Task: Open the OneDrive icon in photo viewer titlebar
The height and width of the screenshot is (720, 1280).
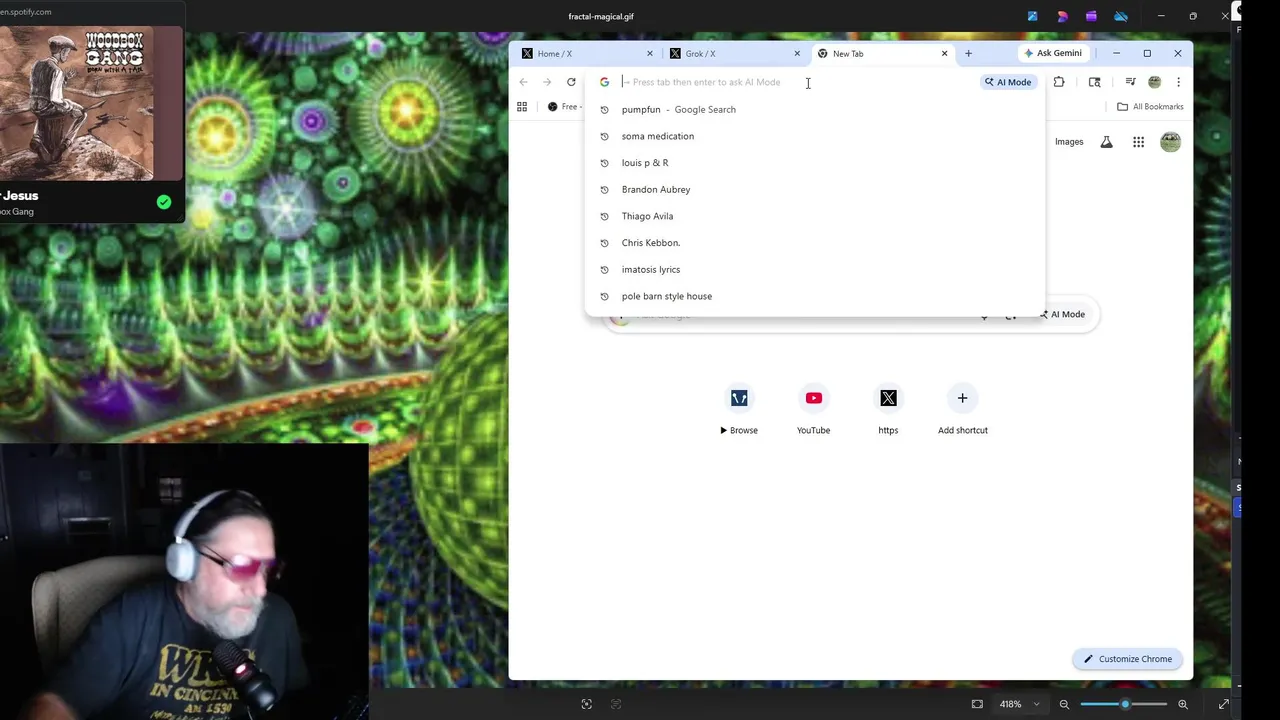Action: 1120,16
